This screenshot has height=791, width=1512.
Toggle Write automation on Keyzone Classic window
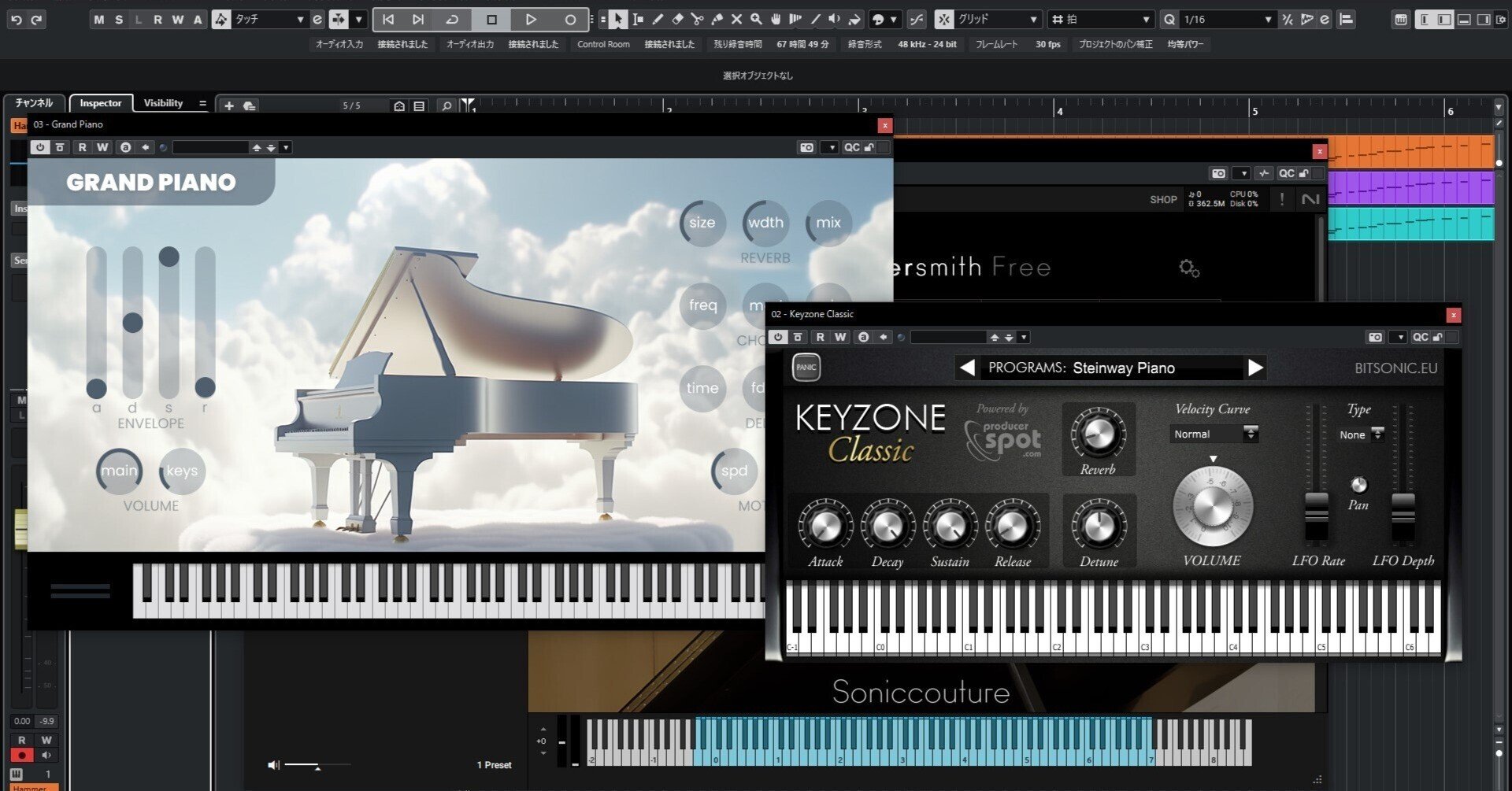click(840, 337)
